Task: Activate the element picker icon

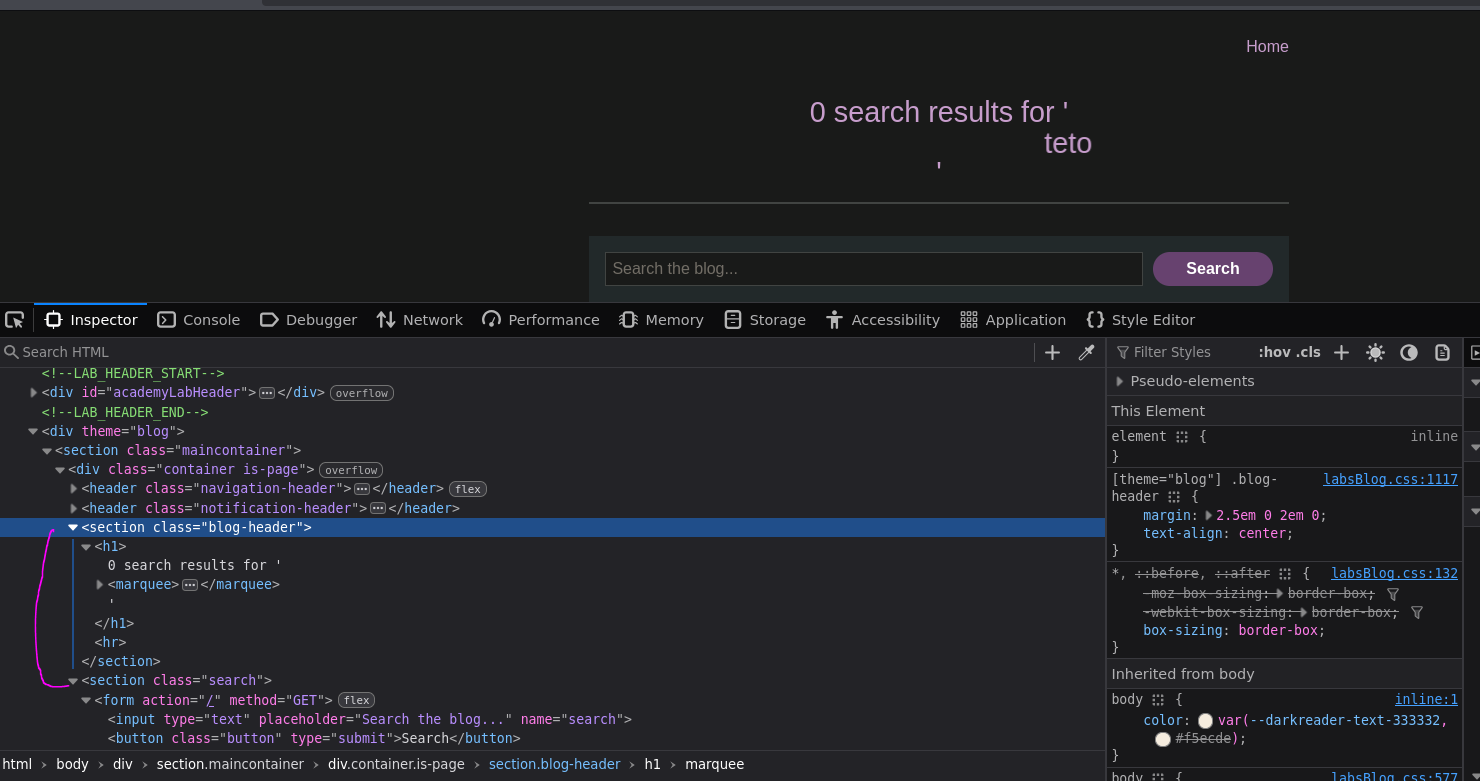Action: pos(15,320)
